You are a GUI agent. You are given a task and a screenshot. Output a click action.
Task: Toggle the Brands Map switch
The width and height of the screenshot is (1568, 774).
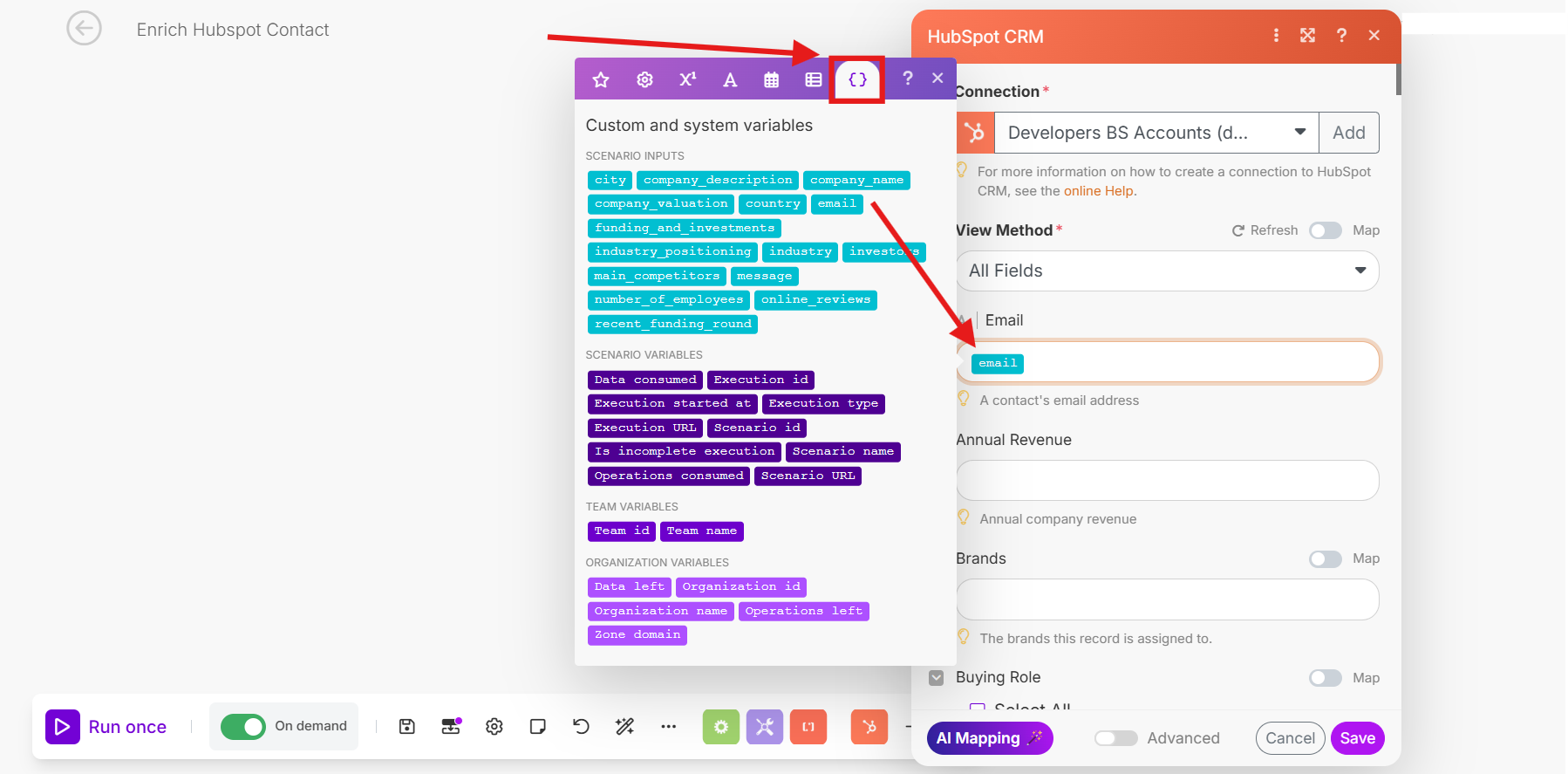click(x=1326, y=558)
